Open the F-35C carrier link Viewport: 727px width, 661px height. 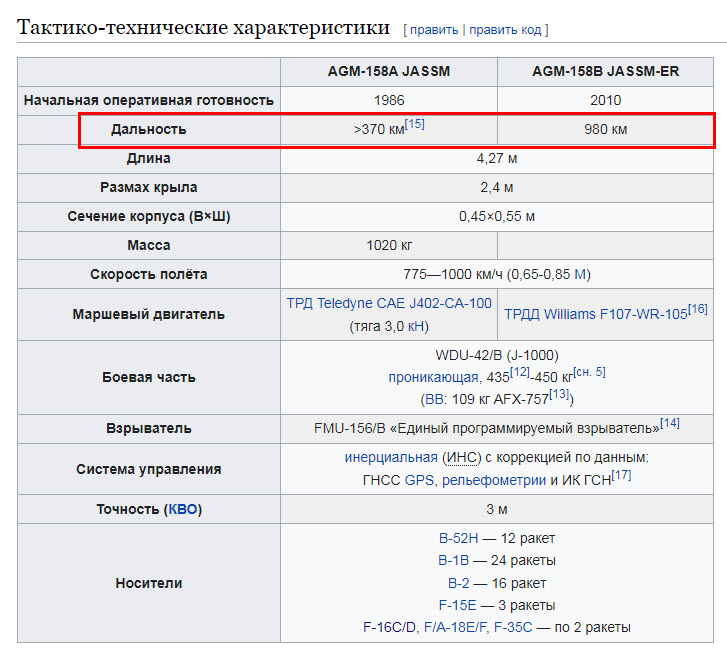tap(513, 628)
